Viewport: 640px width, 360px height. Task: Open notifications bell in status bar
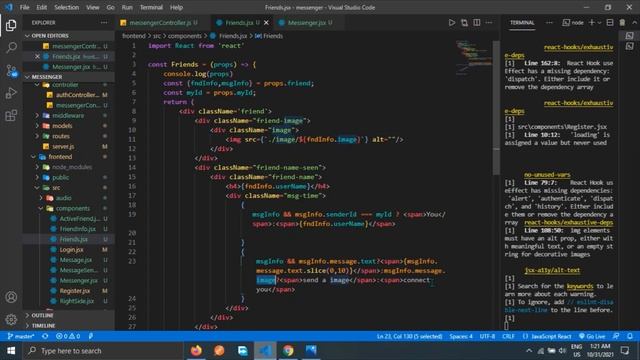point(630,336)
